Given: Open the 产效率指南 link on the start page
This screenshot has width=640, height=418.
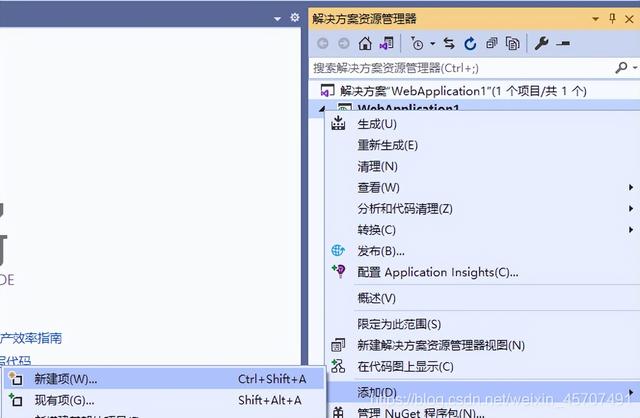Looking at the screenshot, I should tap(31, 338).
